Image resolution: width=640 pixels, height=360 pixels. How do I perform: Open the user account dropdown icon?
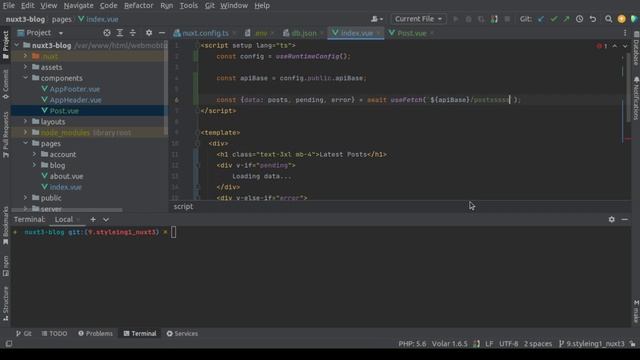pos(377,19)
